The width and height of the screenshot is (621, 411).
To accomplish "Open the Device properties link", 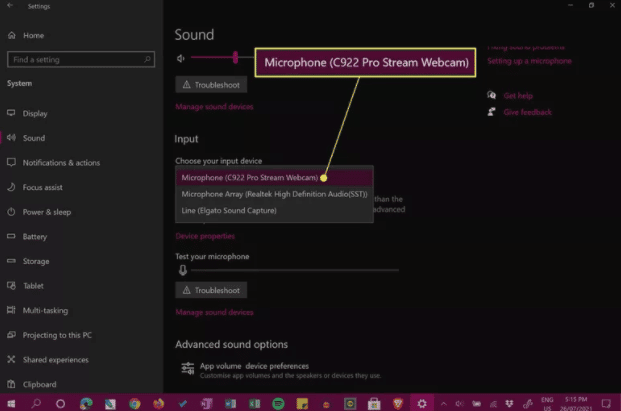I will (x=205, y=236).
